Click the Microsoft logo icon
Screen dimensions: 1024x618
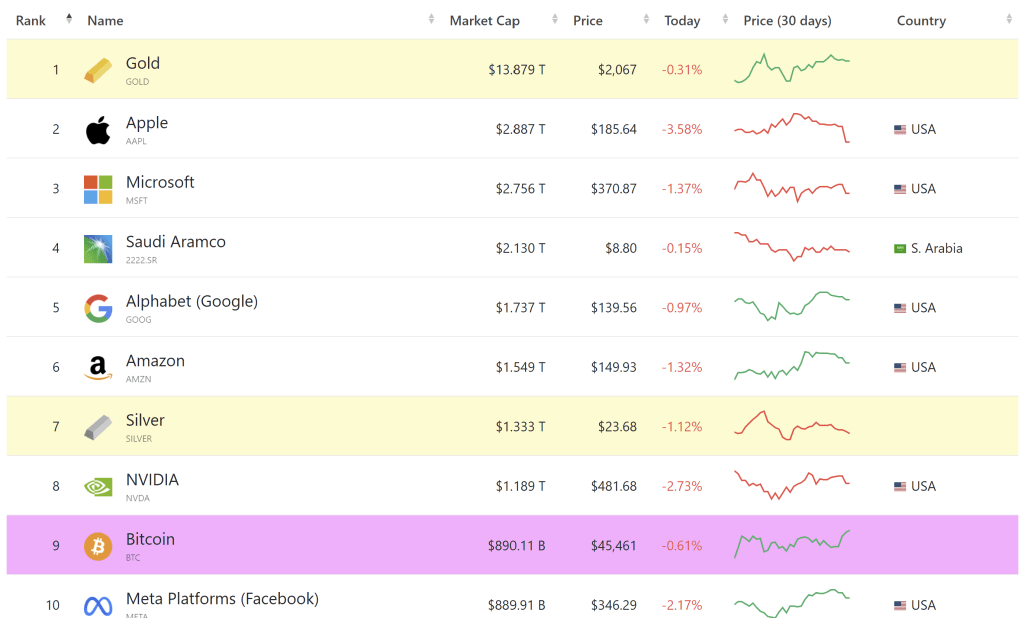click(x=98, y=189)
